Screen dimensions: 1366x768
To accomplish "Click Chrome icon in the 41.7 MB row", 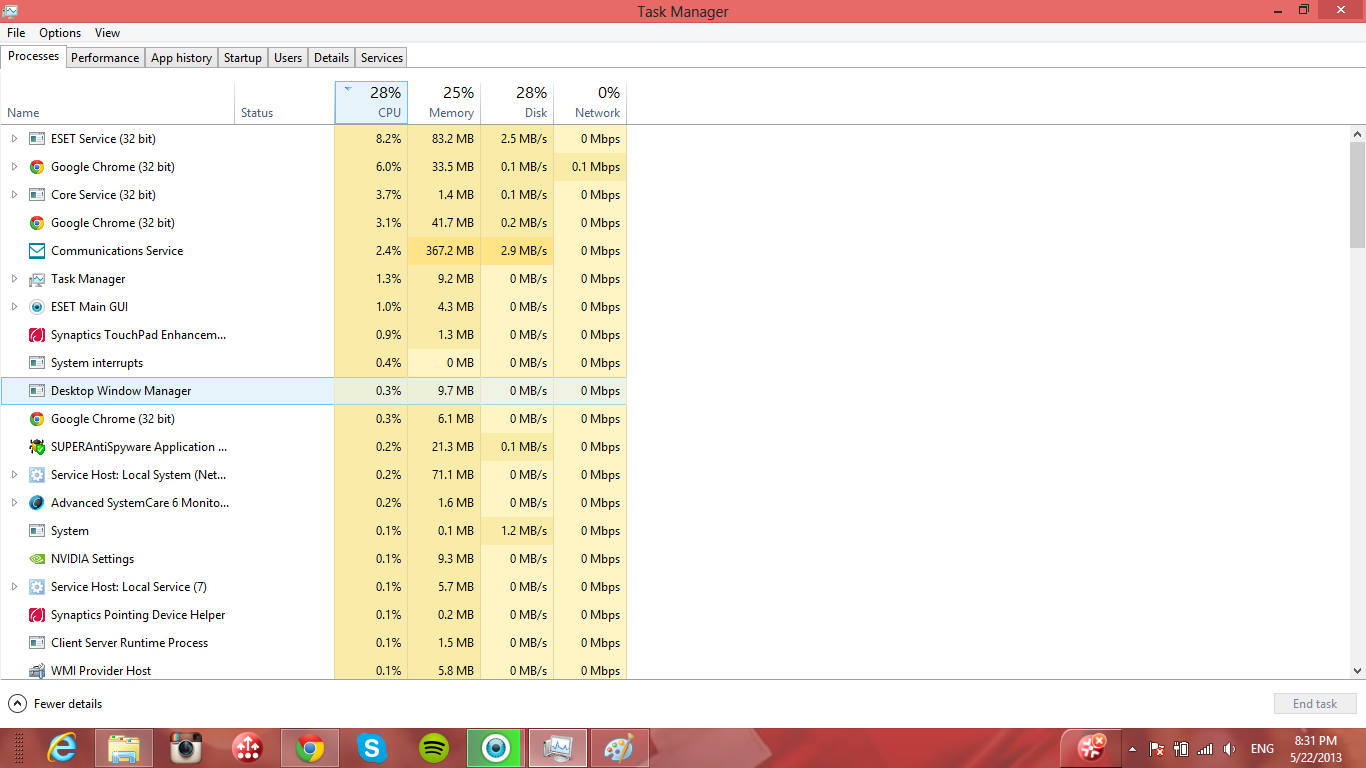I will tap(37, 223).
